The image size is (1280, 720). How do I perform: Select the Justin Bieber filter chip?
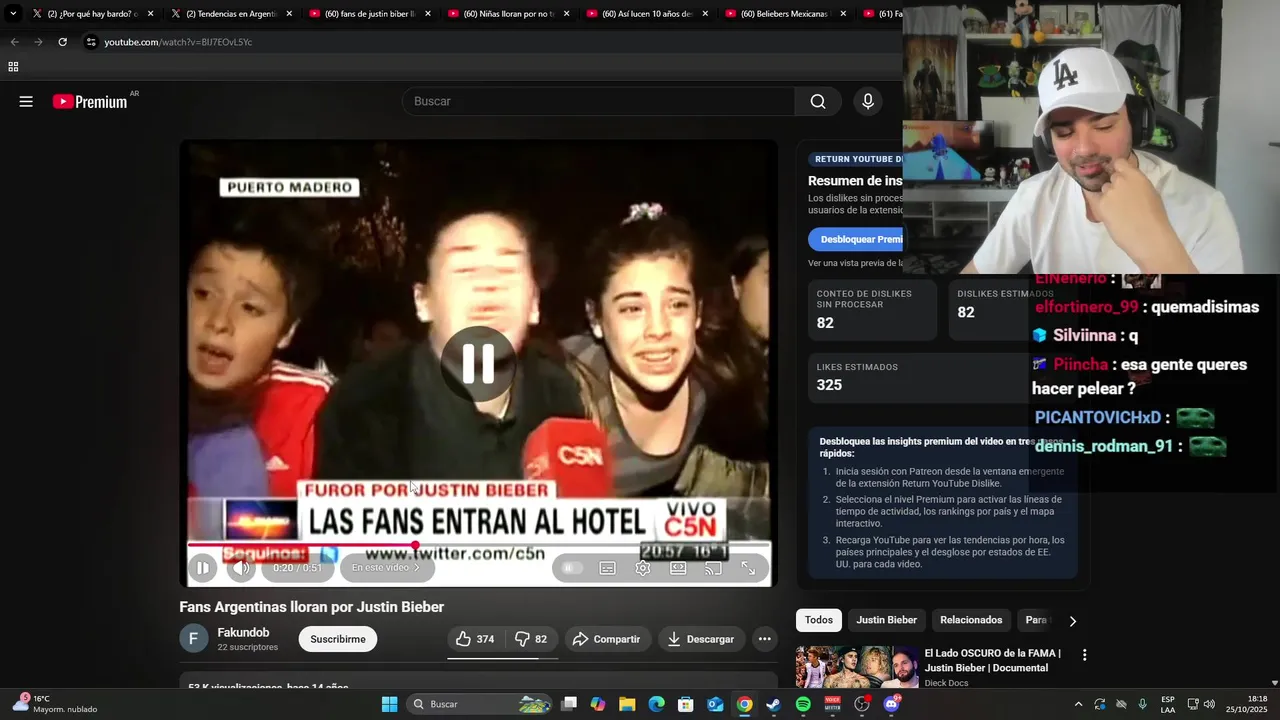pos(886,620)
